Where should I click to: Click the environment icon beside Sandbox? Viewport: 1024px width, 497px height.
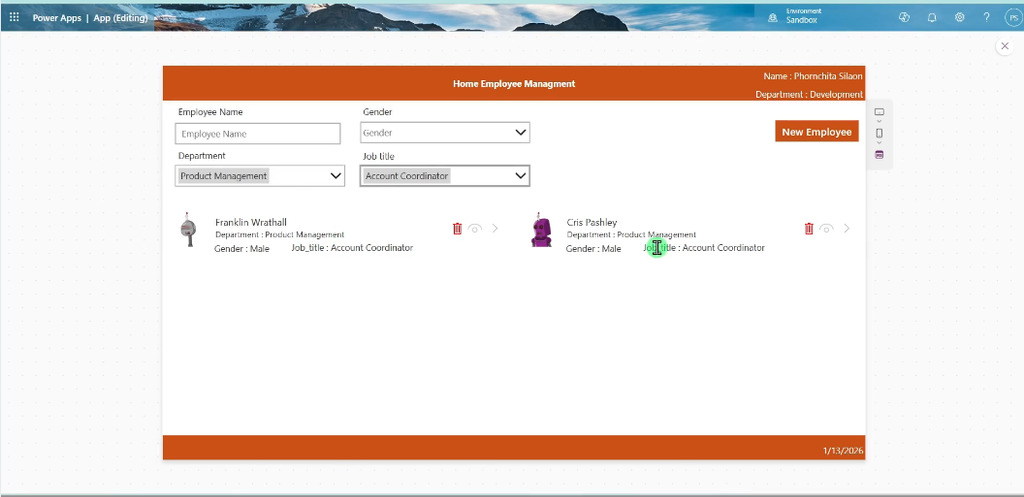(x=773, y=18)
